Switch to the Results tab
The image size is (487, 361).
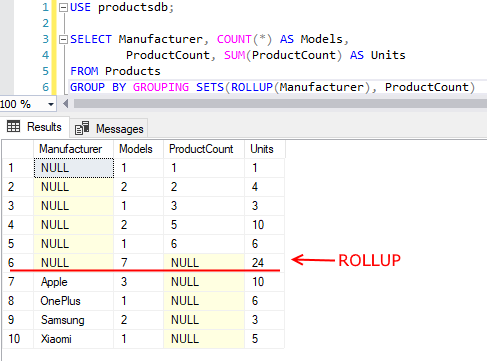click(35, 127)
